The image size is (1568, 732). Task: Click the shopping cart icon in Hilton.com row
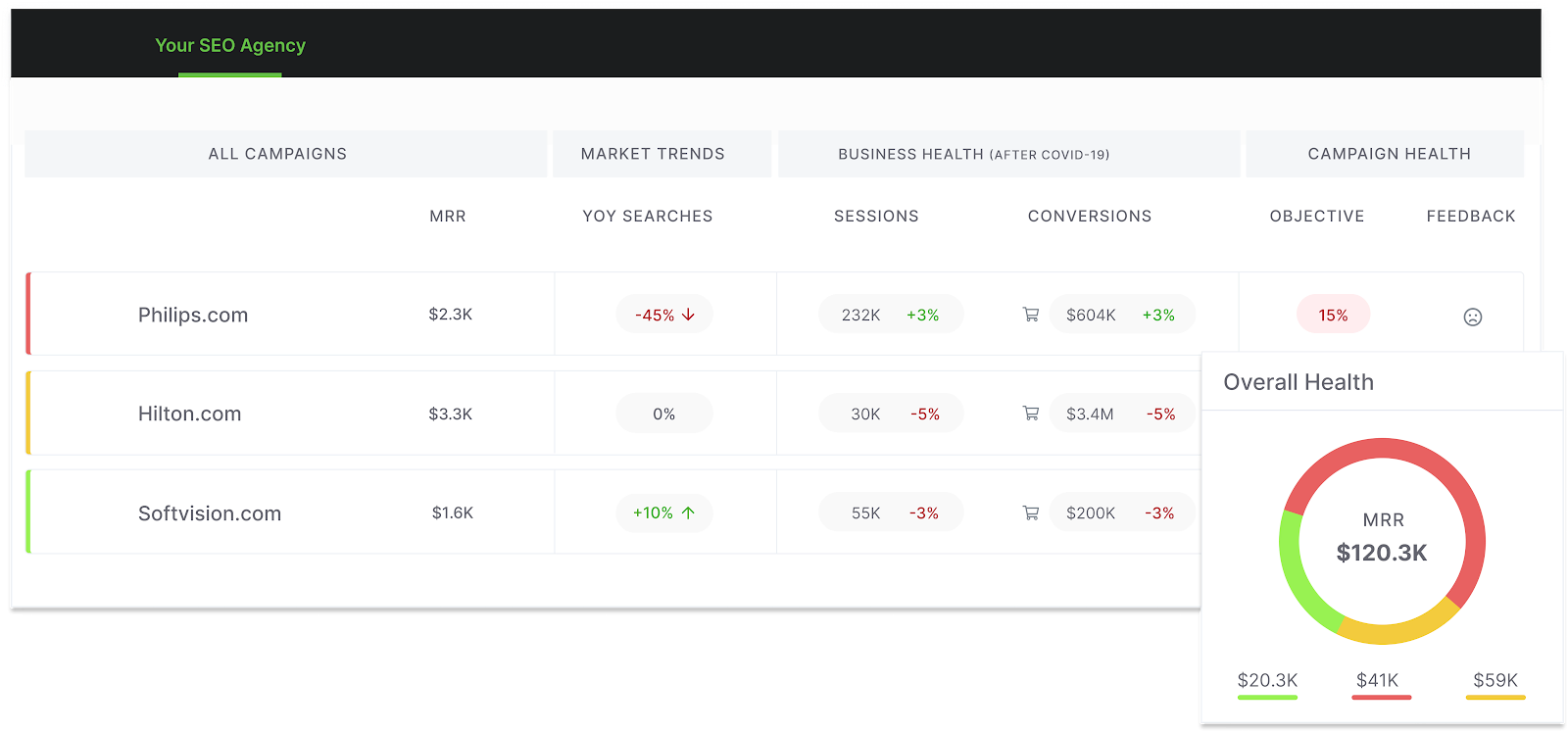coord(1031,414)
